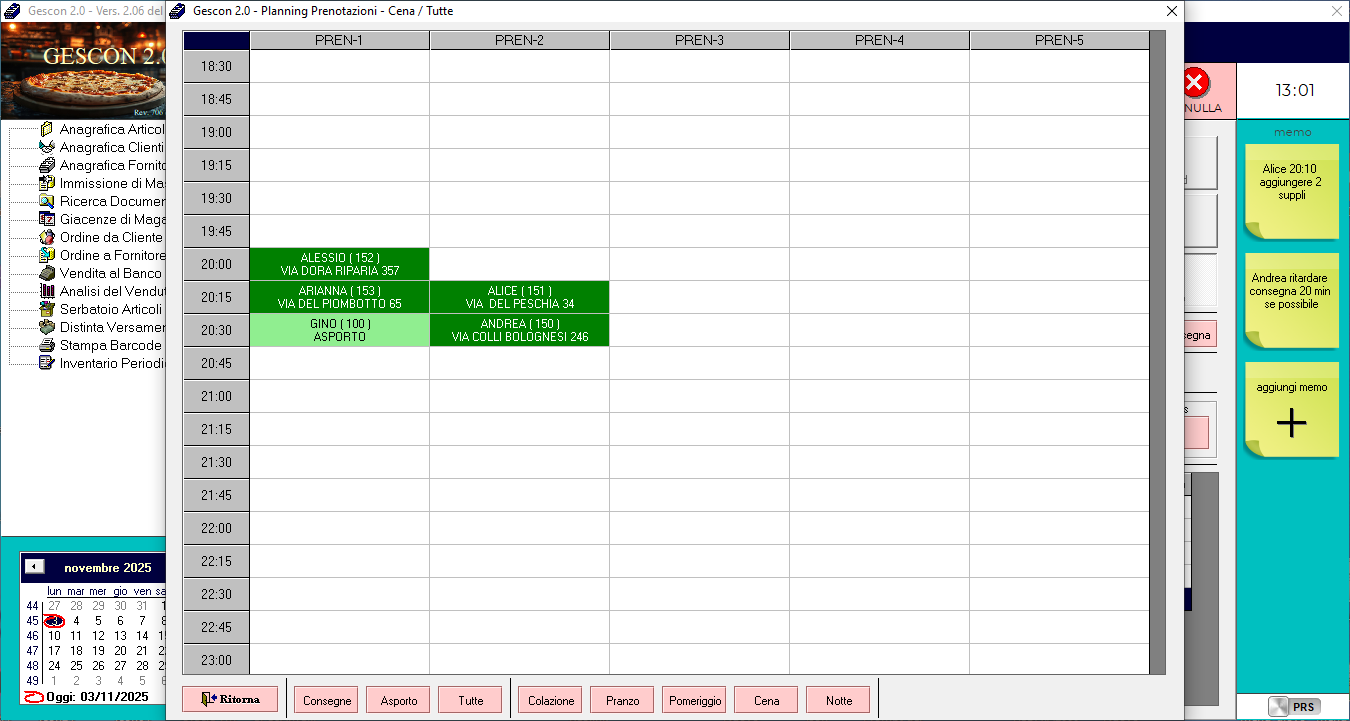Open Alessio (152) reservation at 20:00
1350x721 pixels.
click(339, 264)
